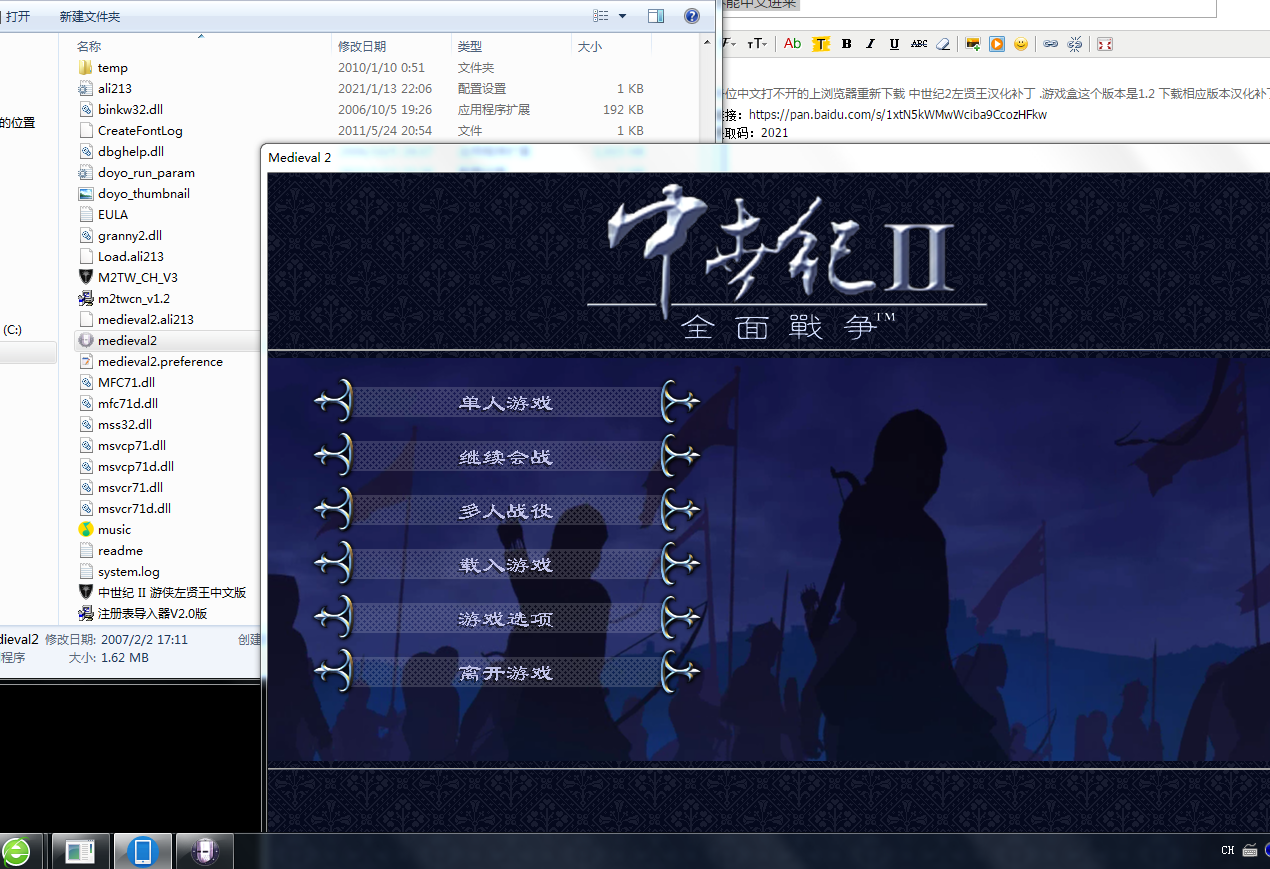This screenshot has width=1270, height=869.
Task: Insert an image using the picture icon
Action: click(x=973, y=44)
